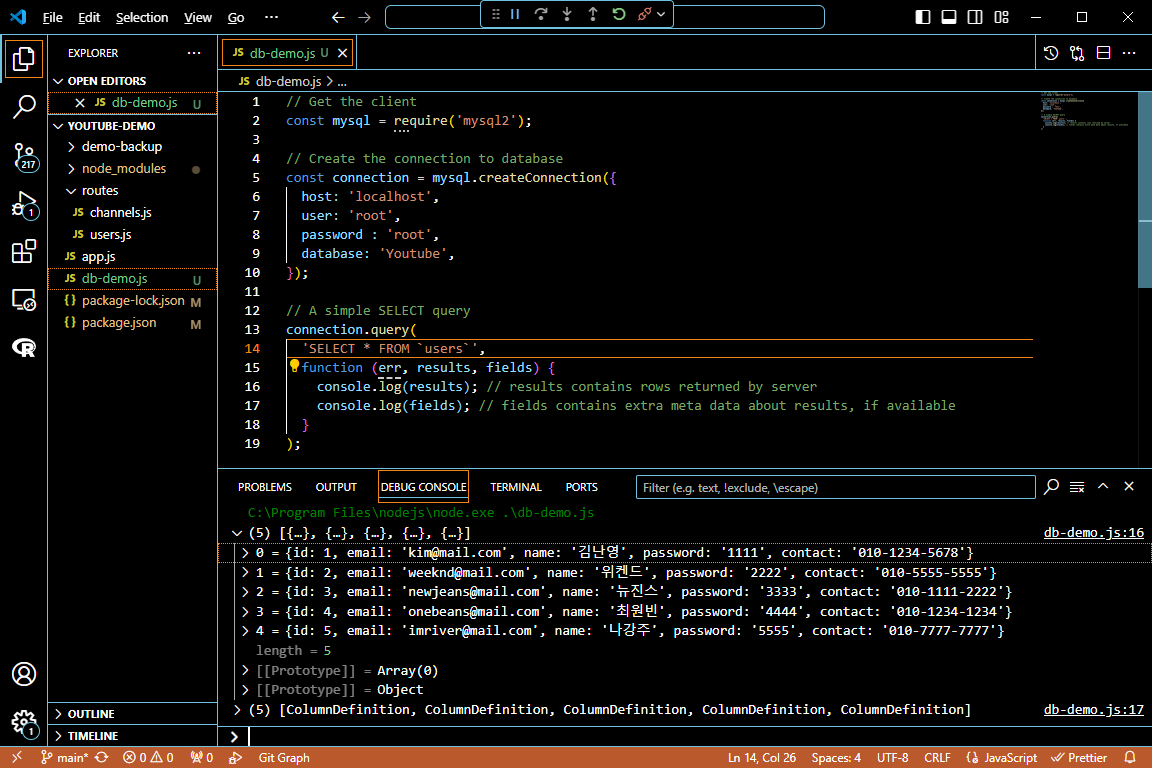
Task: Collapse the results array in debug console
Action: pos(237,534)
